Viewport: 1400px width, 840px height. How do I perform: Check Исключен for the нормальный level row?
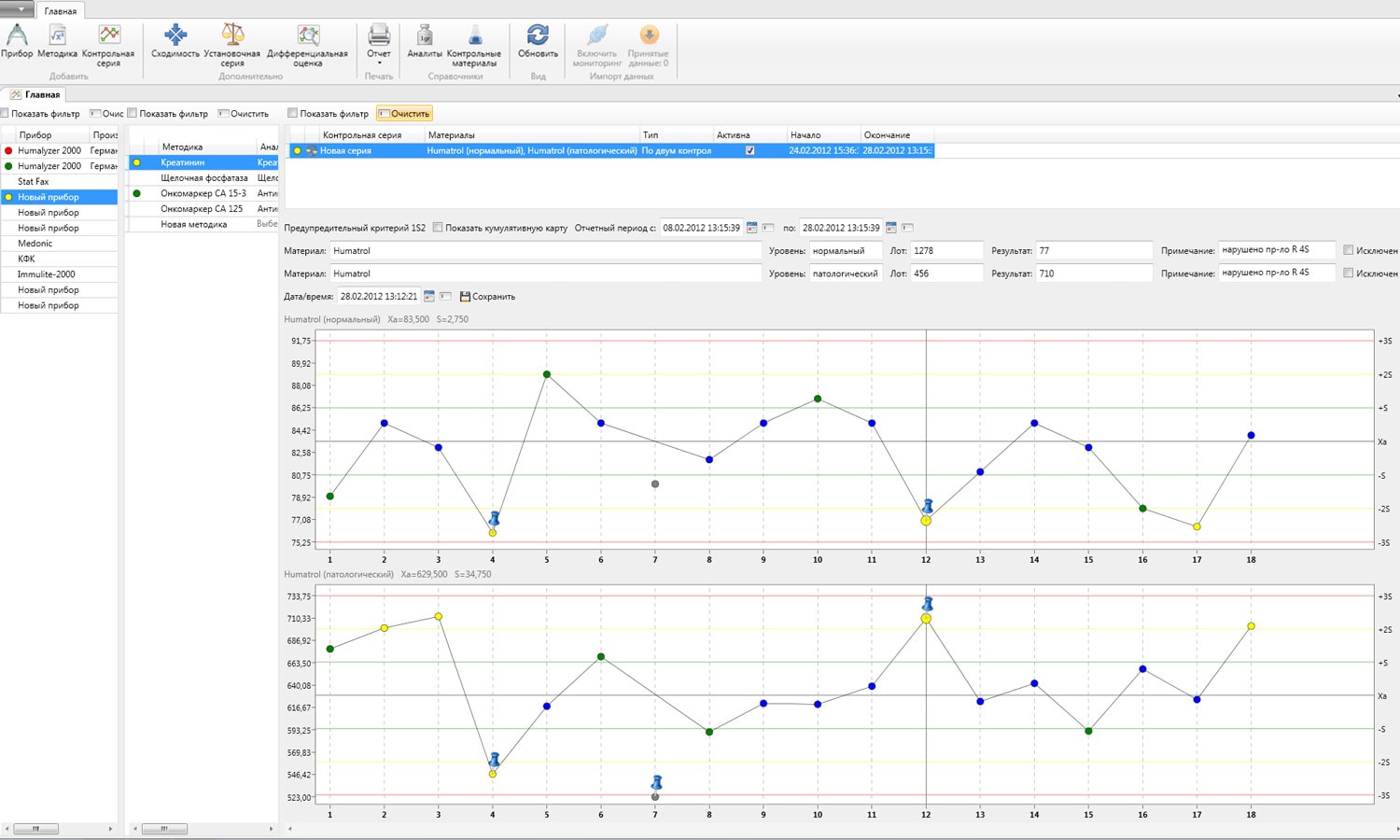(x=1348, y=250)
